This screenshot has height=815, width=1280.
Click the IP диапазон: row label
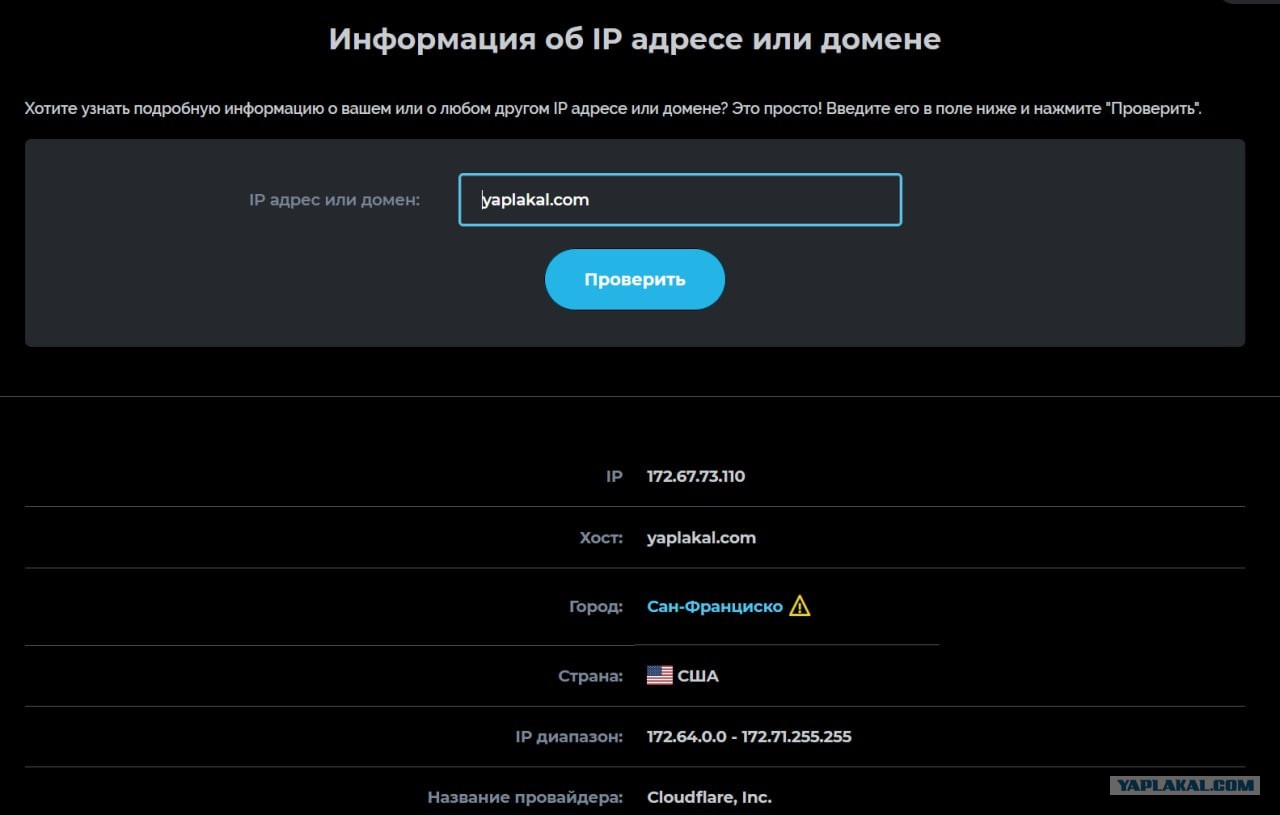click(x=569, y=737)
